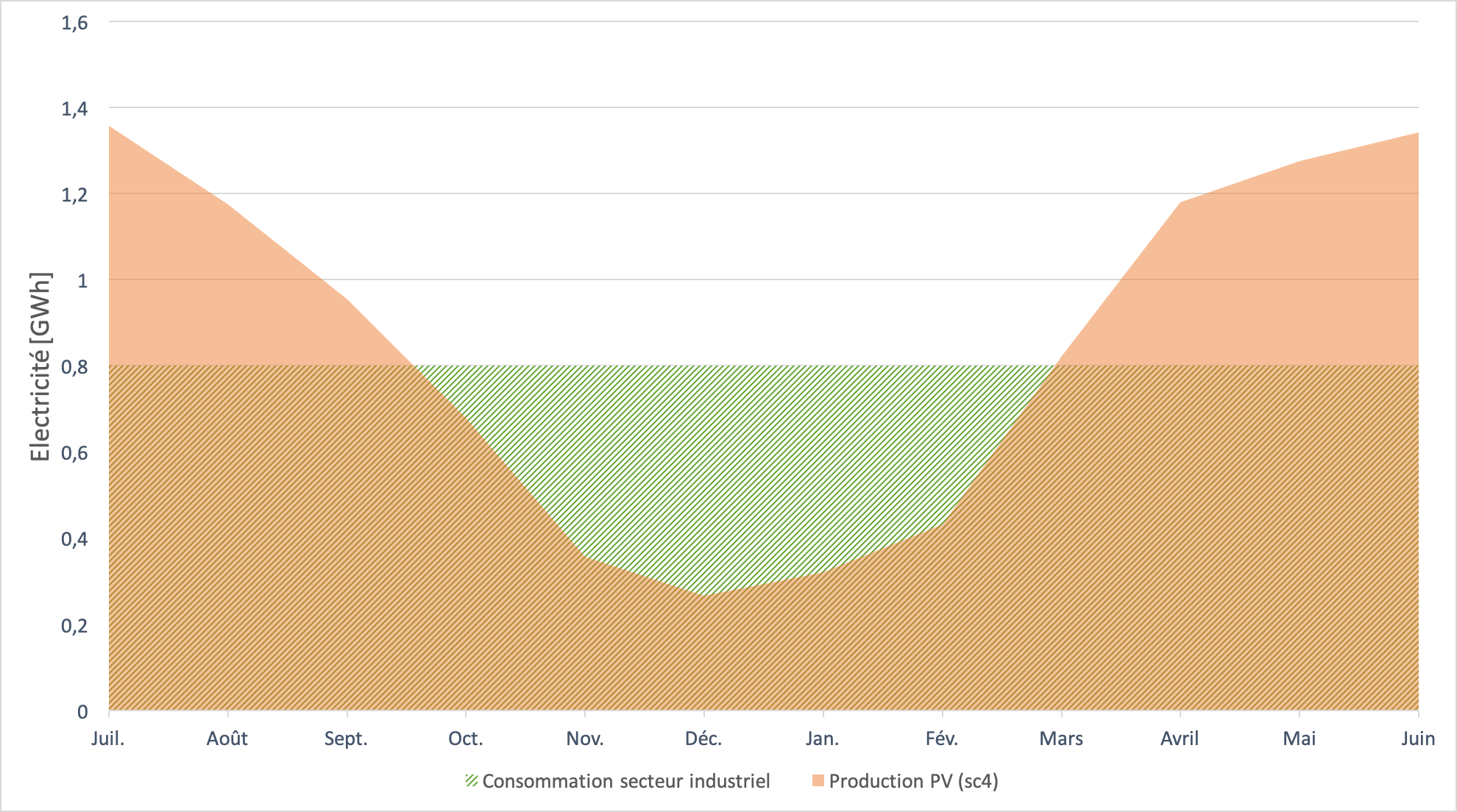Select the "Août" month label

click(227, 738)
